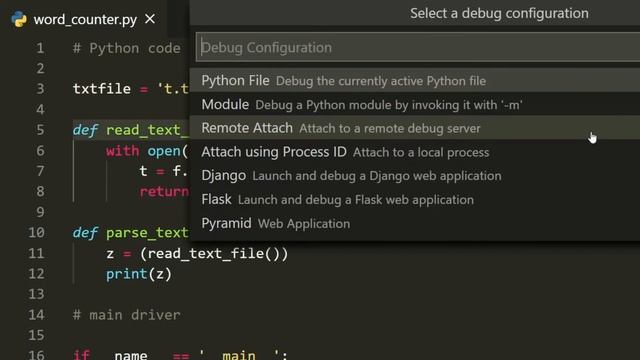
Task: Select the Flask debug configuration
Action: [415, 200]
